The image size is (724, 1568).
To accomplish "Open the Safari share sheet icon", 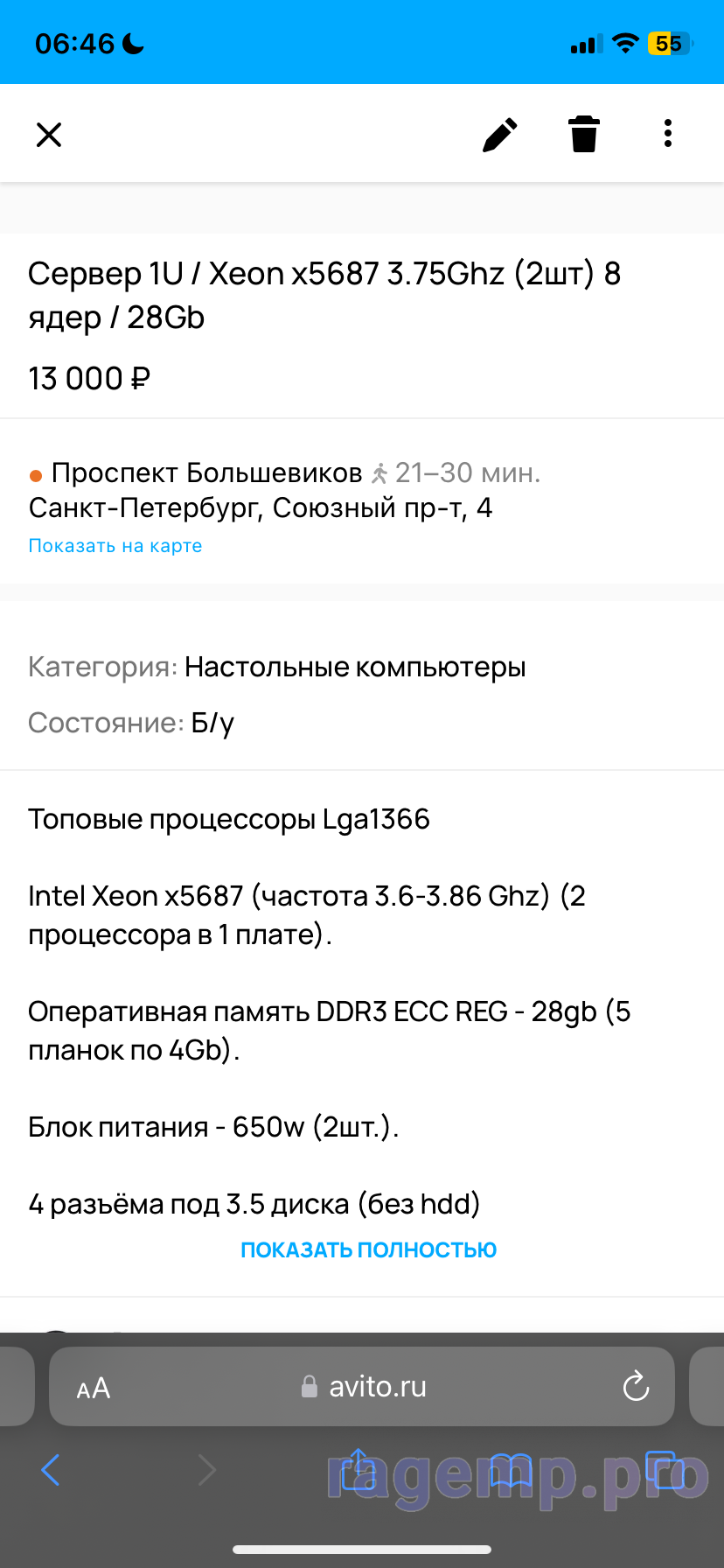I will pos(359,1468).
